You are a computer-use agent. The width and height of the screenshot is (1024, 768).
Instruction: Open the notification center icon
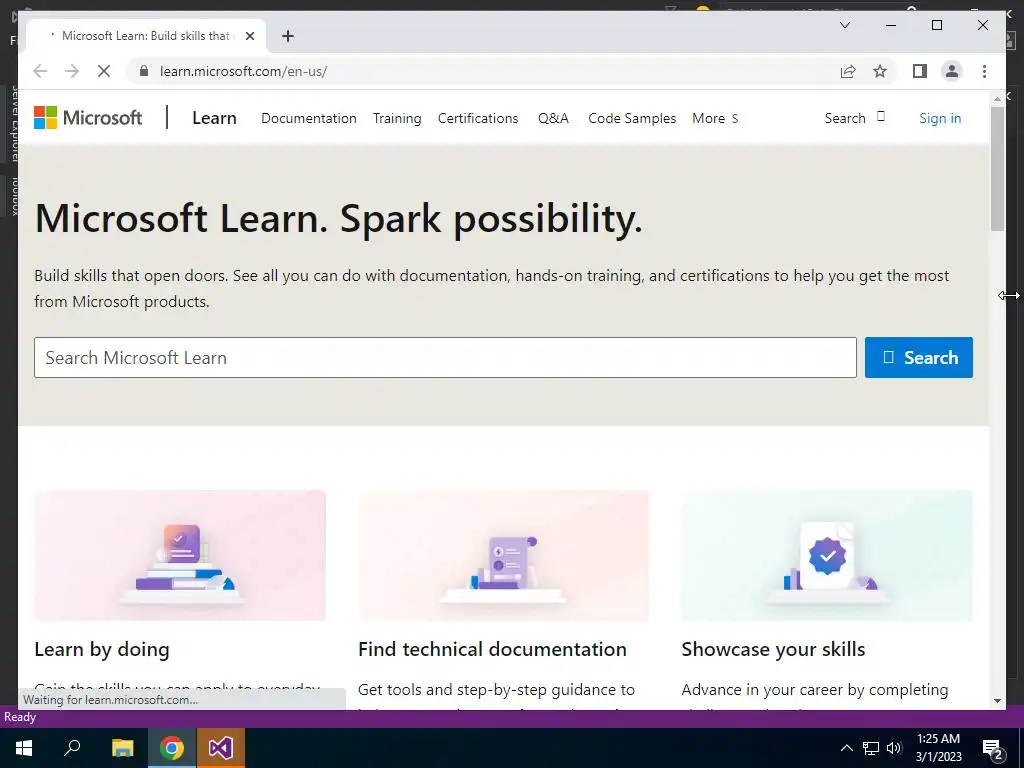pyautogui.click(x=993, y=749)
